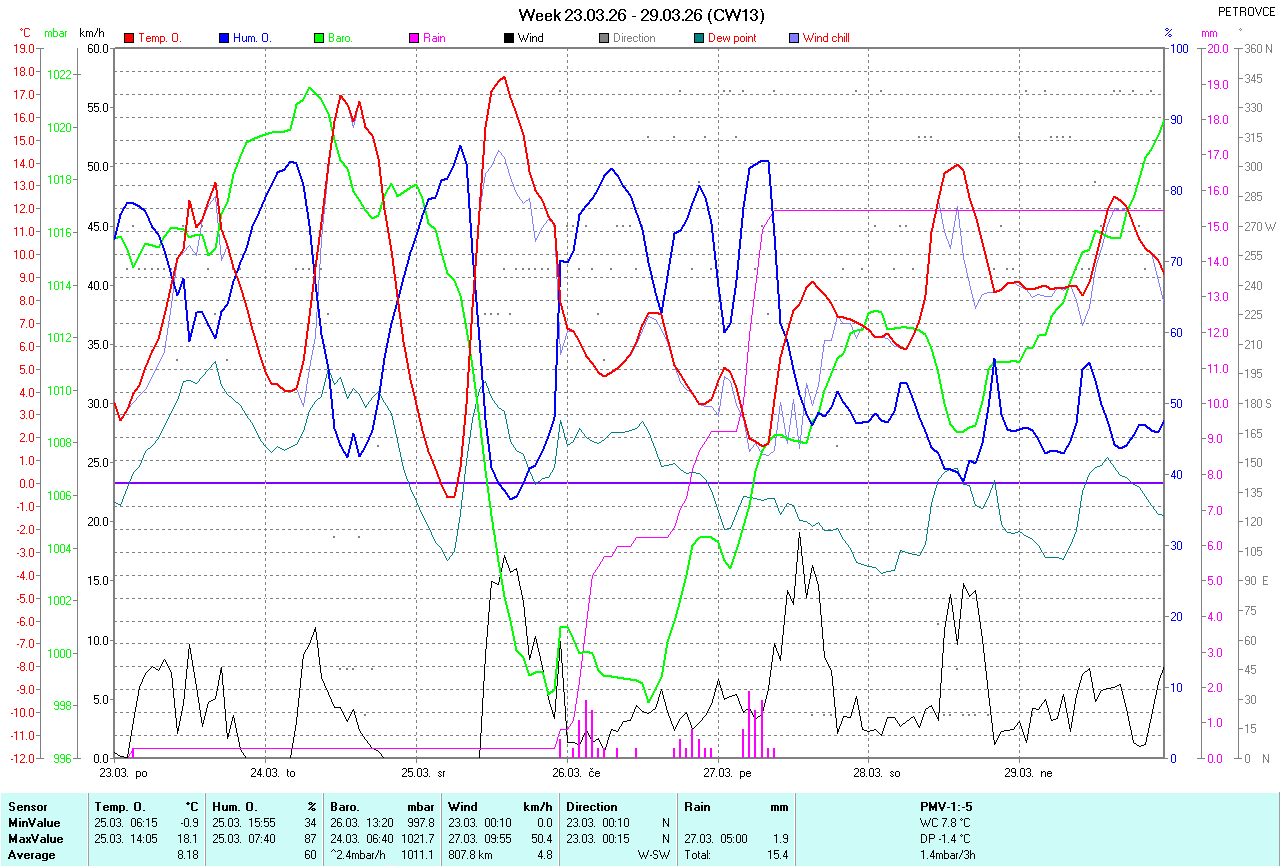The height and width of the screenshot is (866, 1280).
Task: Click the red Temp. O. legend square
Action: 129,38
